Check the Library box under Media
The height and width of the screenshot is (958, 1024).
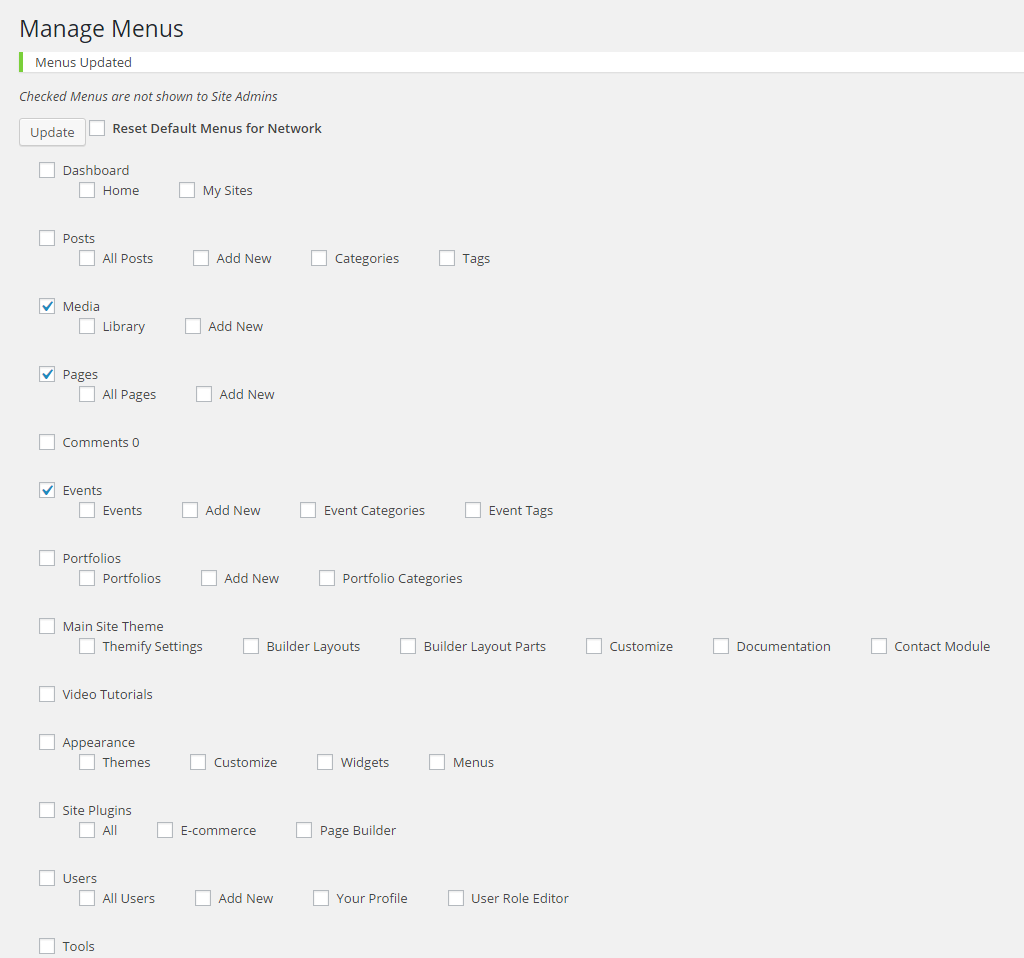(87, 326)
